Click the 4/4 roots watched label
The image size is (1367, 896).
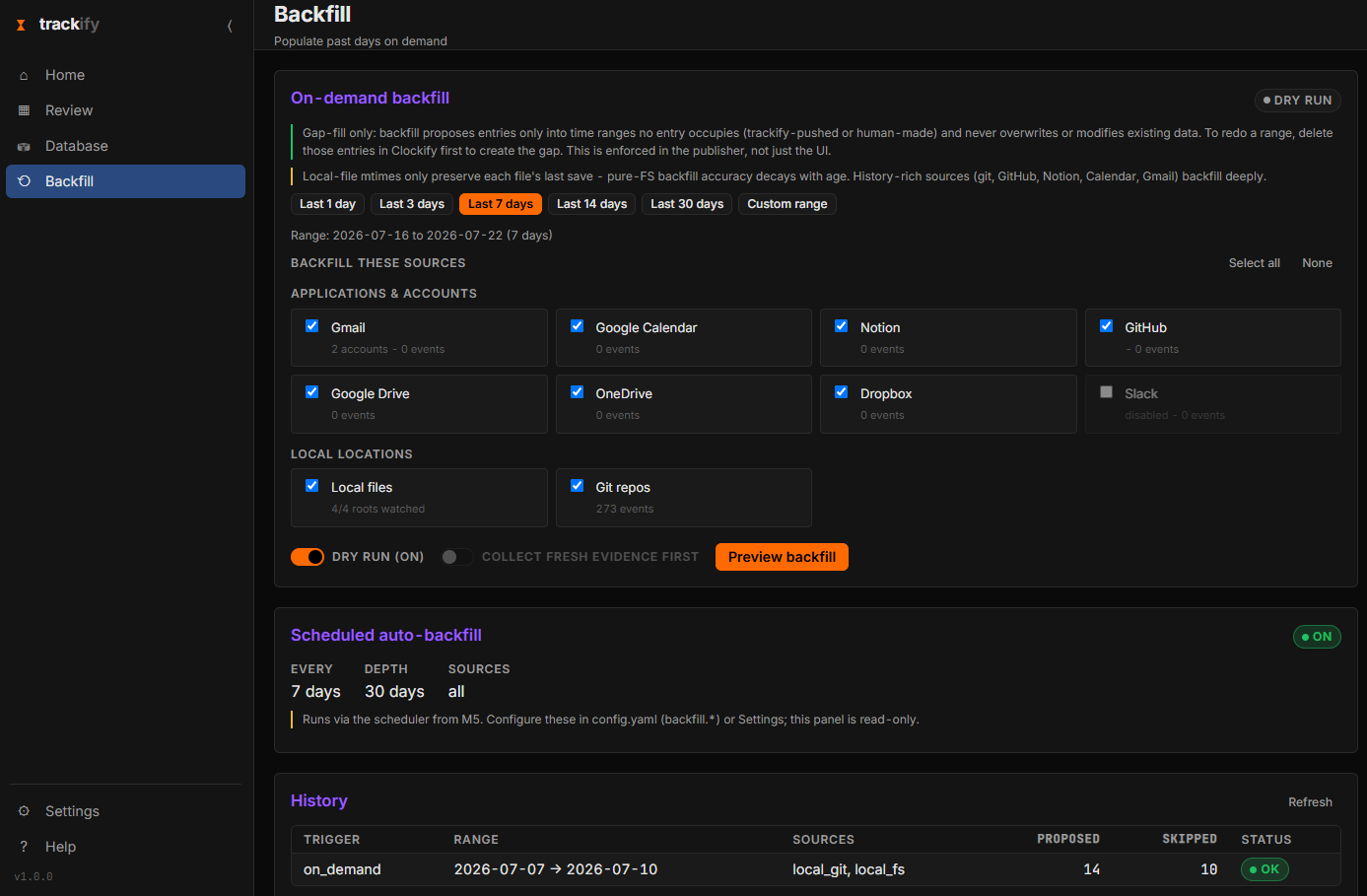(x=377, y=509)
